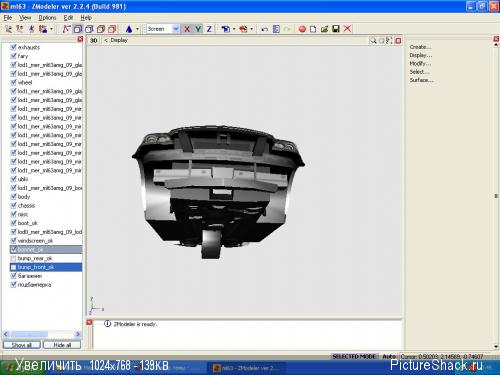Image resolution: width=500 pixels, height=375 pixels.
Task: Switch to vertices editing level icon
Action: (8, 29)
